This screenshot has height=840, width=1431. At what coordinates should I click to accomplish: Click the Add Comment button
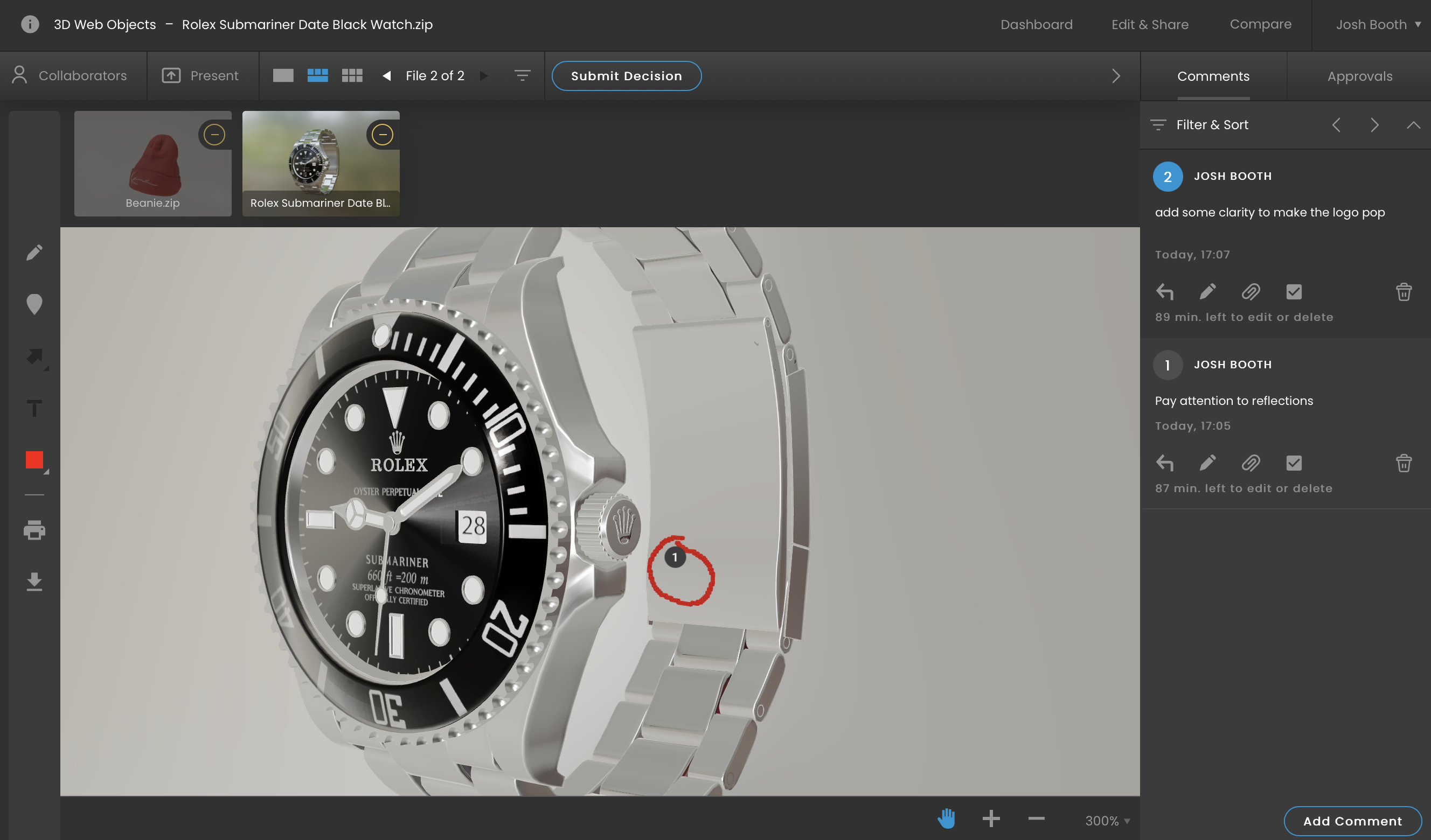pos(1352,821)
